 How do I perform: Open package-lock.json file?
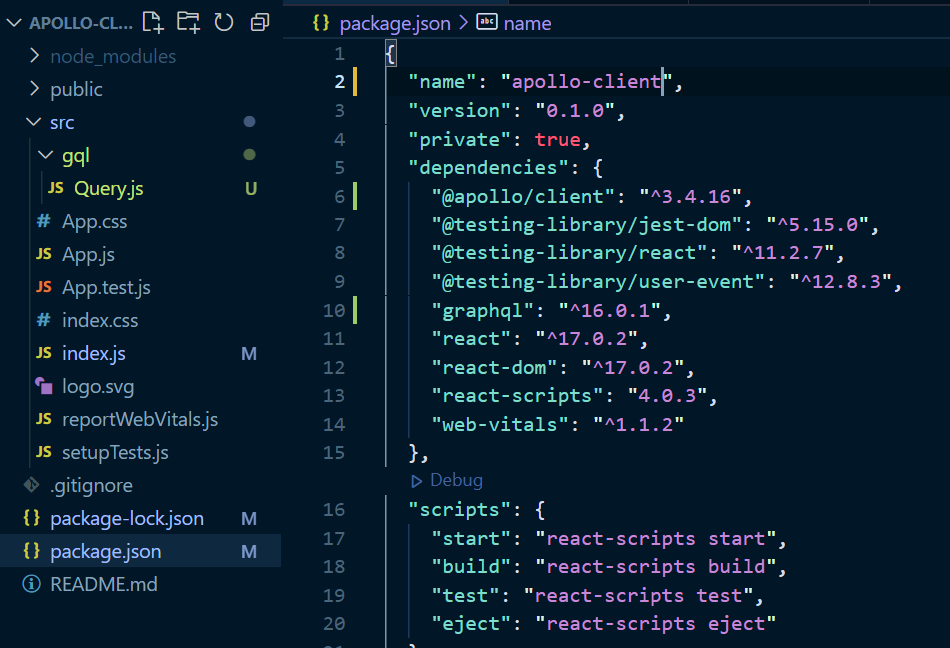(127, 518)
